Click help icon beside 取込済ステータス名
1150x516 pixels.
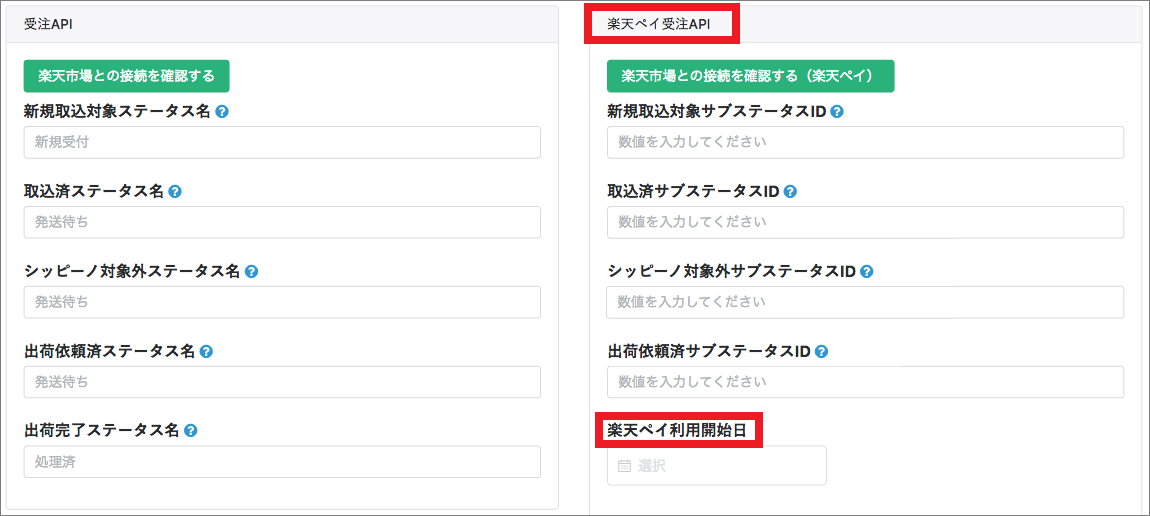(x=175, y=191)
